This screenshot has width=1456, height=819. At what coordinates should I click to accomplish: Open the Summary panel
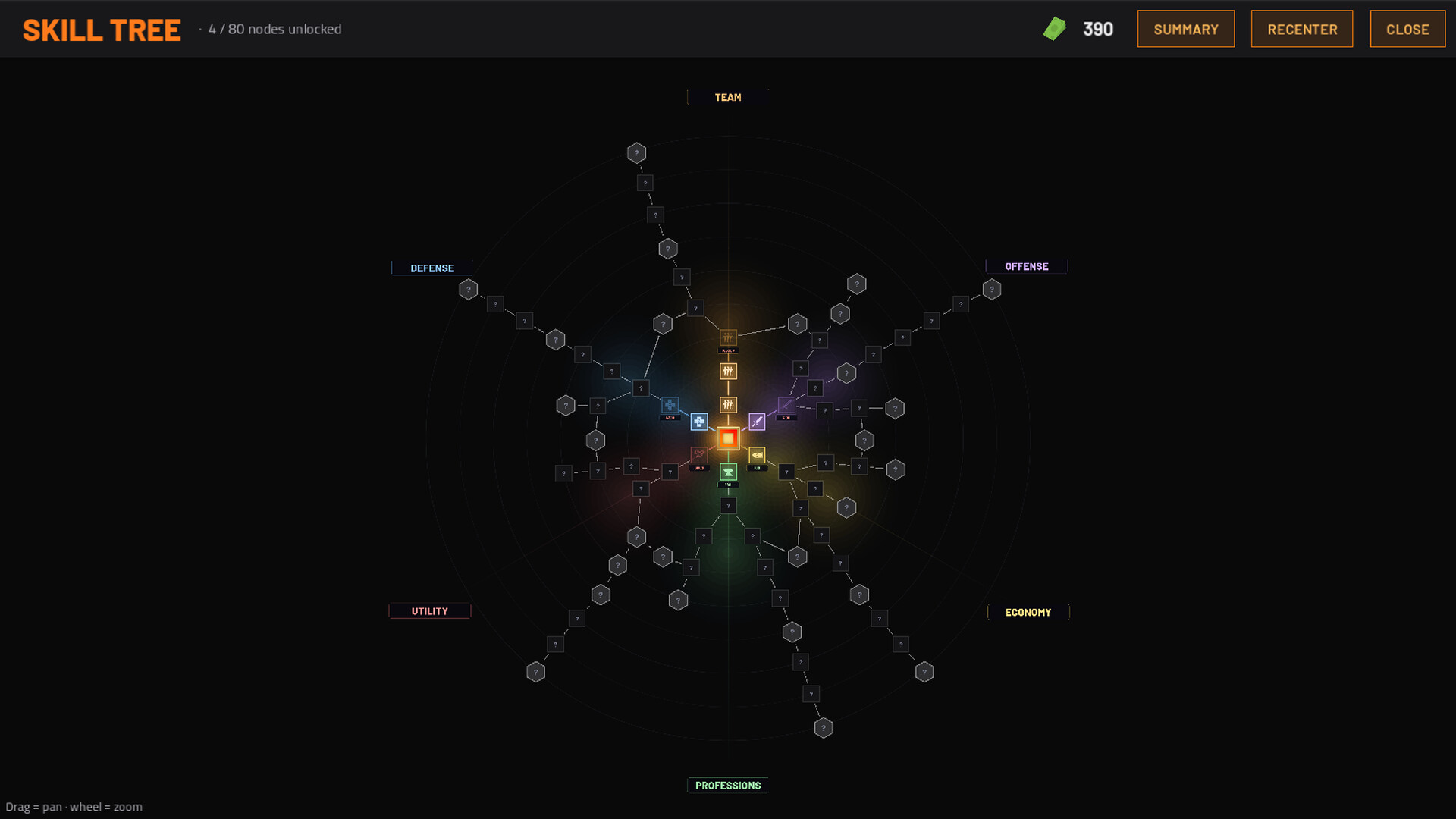point(1186,29)
